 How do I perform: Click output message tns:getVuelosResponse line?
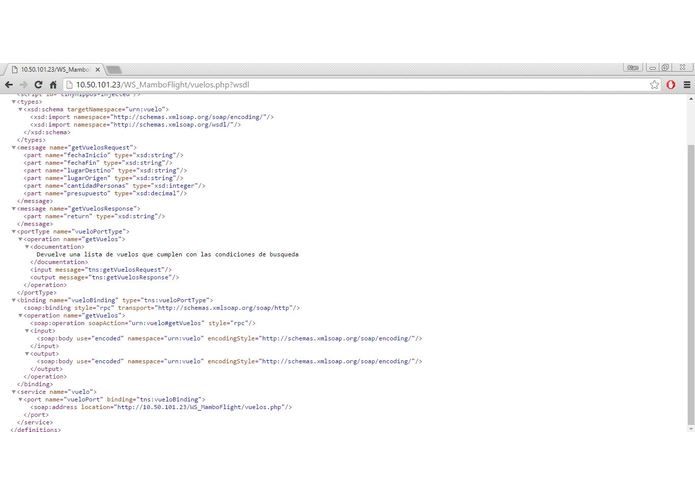coord(105,277)
